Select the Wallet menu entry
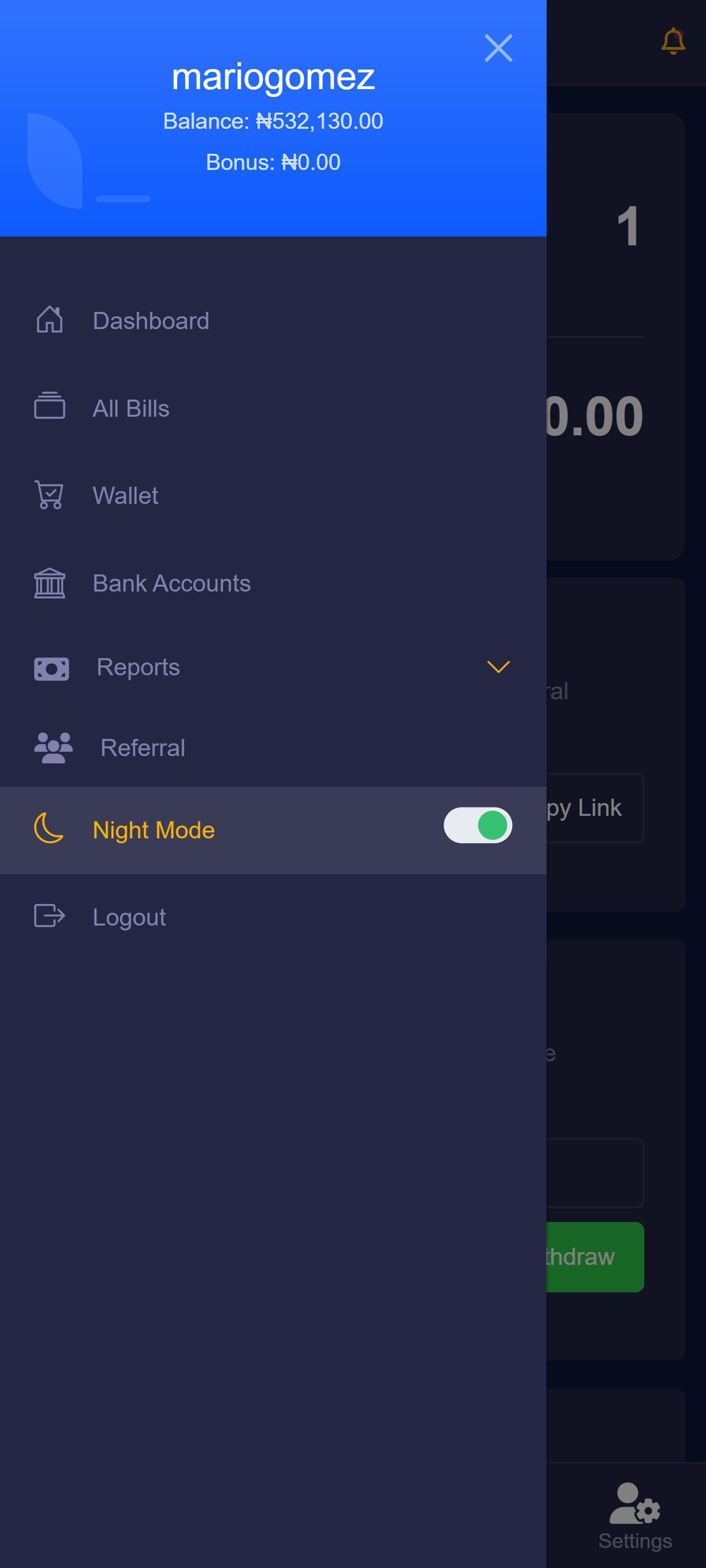 [125, 496]
